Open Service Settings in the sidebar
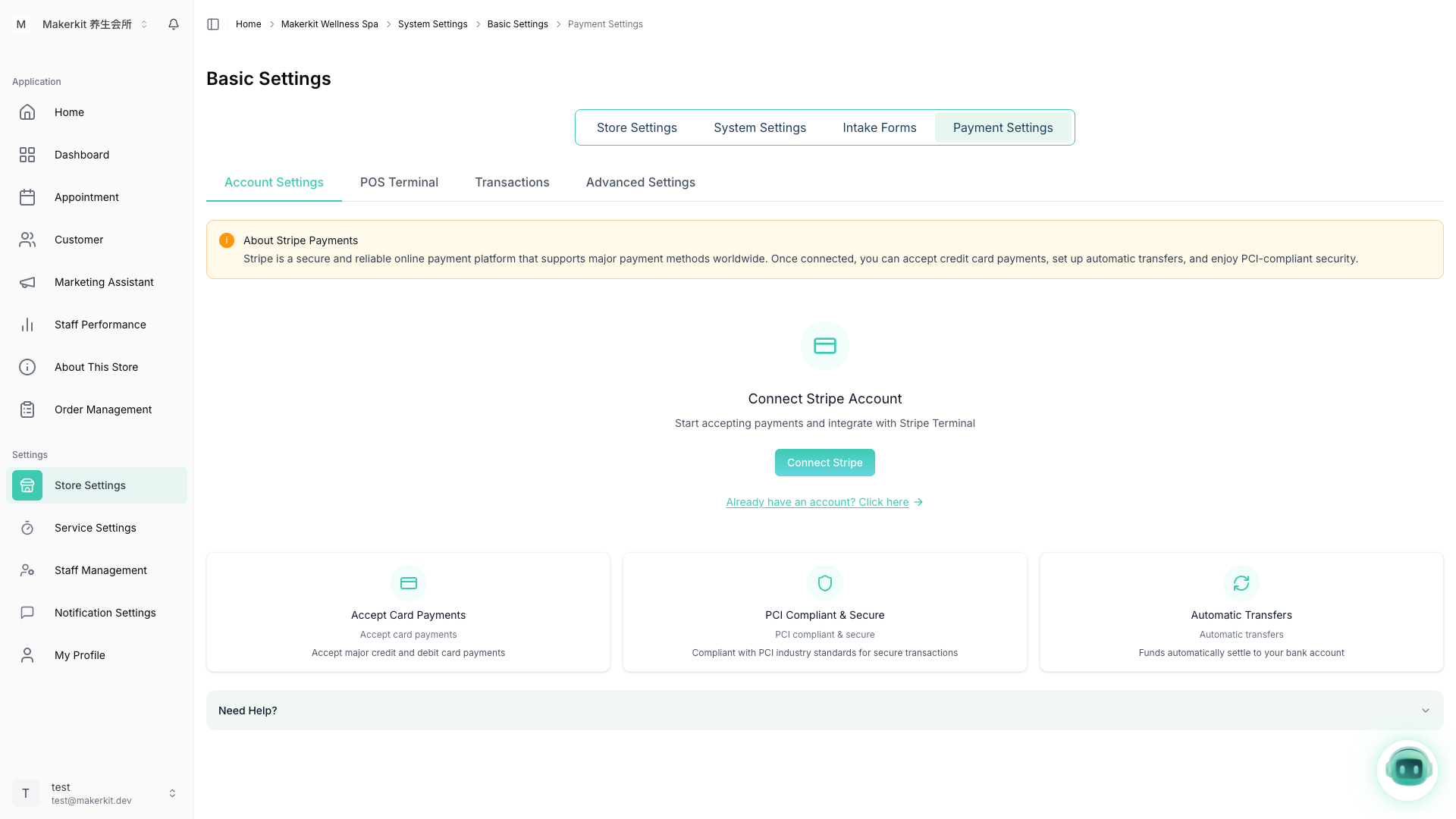The height and width of the screenshot is (819, 1456). click(95, 528)
